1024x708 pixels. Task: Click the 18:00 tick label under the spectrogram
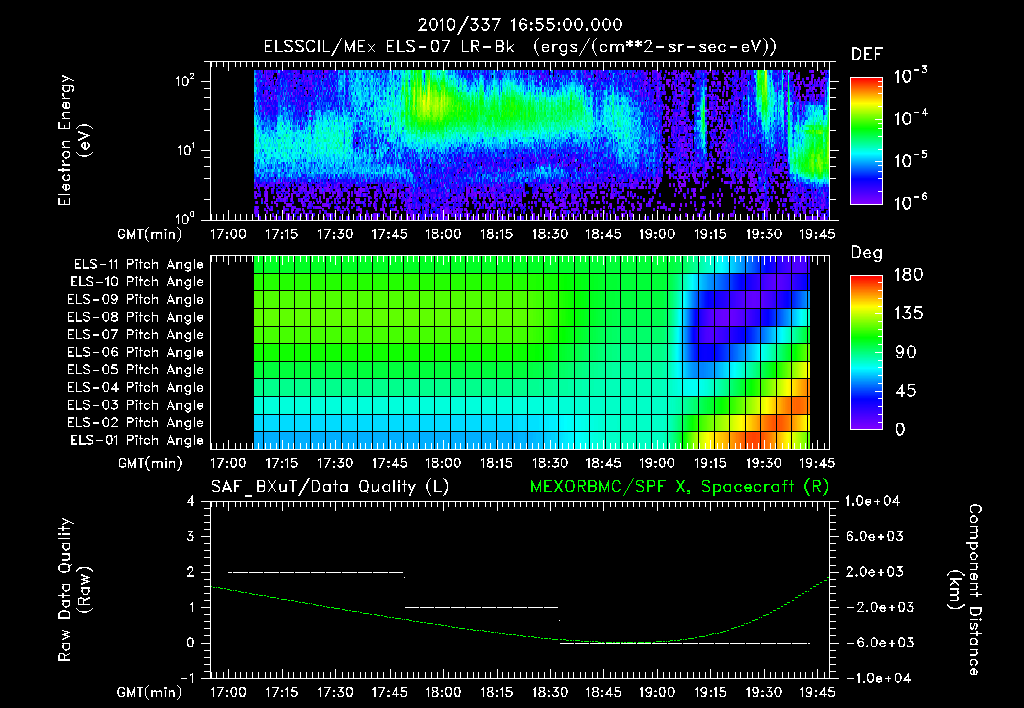[443, 234]
